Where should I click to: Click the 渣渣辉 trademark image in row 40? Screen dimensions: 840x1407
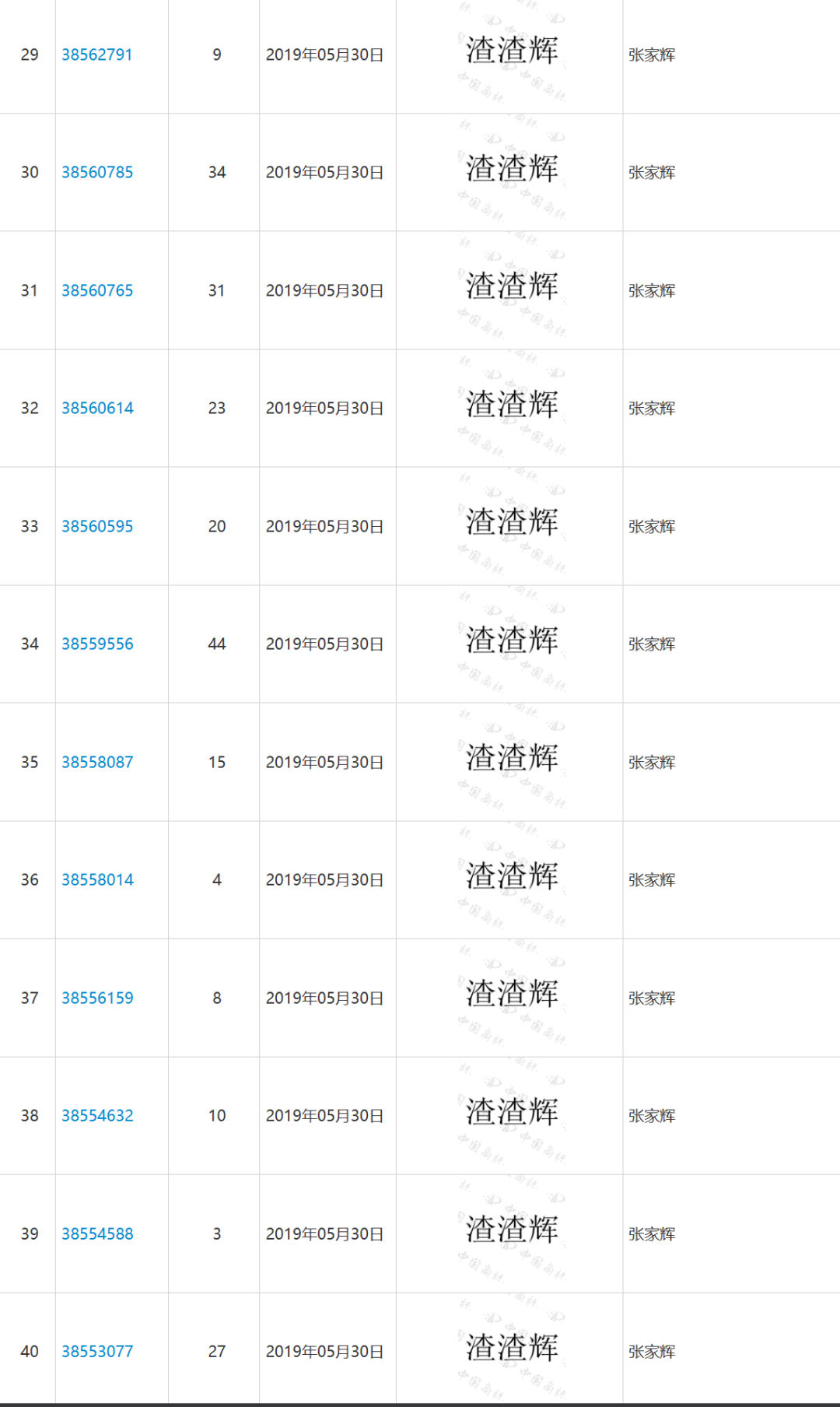pos(511,1348)
